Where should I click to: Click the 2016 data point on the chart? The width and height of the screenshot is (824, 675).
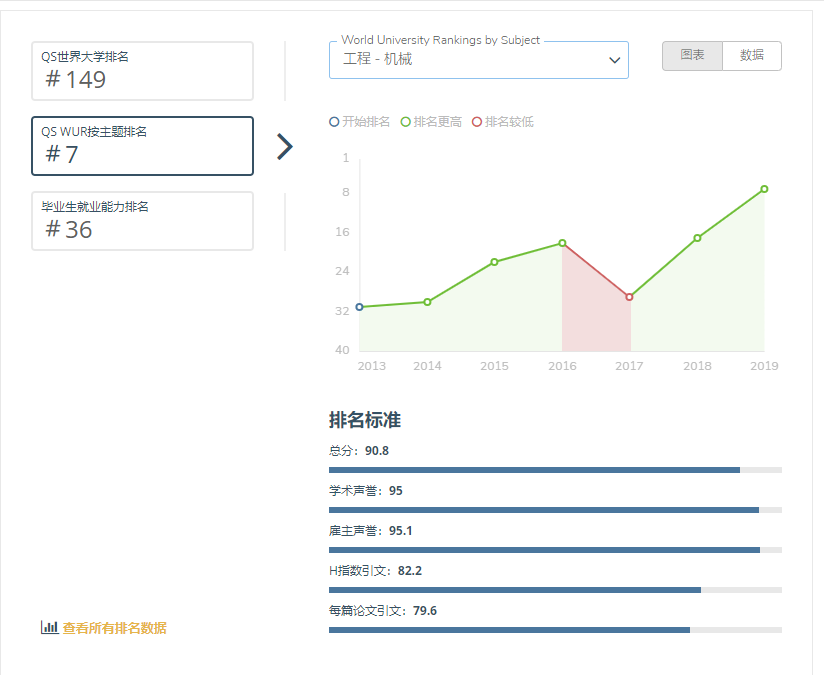point(562,243)
